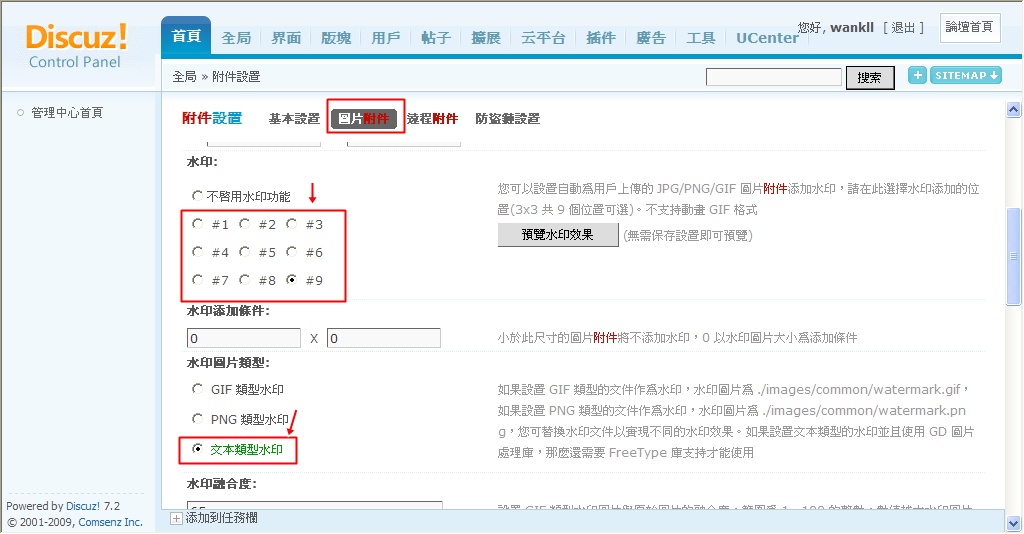Click the 搜索 search button

(x=869, y=78)
